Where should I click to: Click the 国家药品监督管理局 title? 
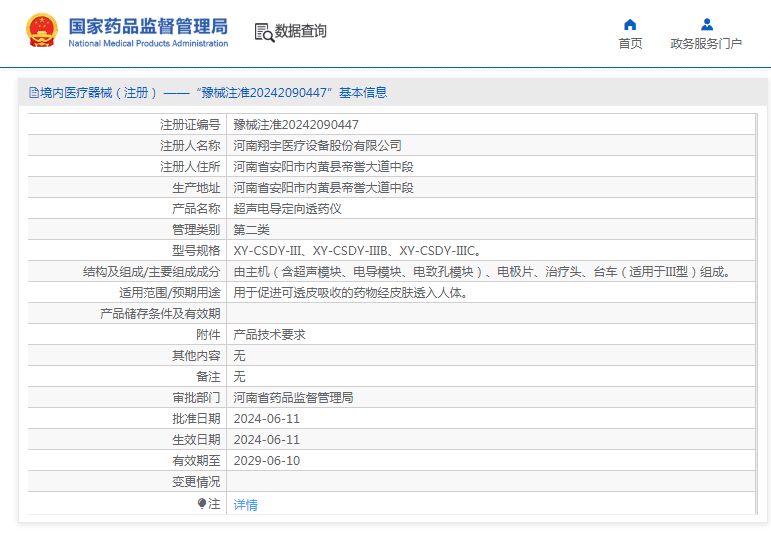tap(148, 27)
